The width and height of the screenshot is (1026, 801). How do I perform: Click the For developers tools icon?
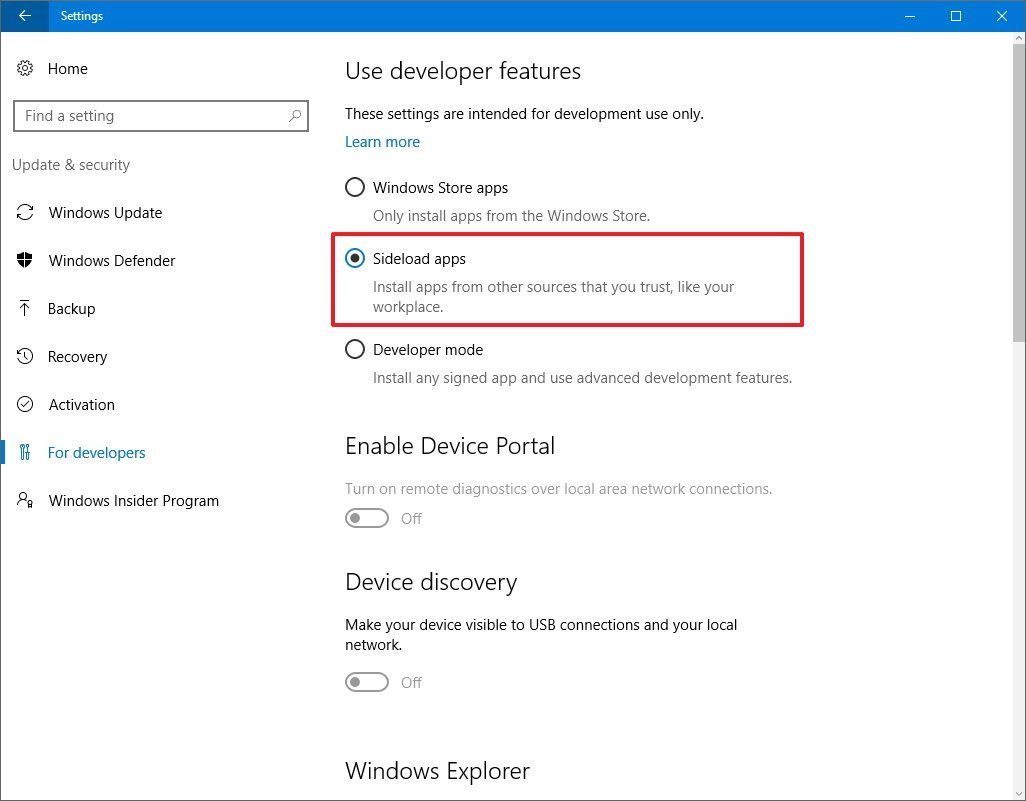[25, 452]
